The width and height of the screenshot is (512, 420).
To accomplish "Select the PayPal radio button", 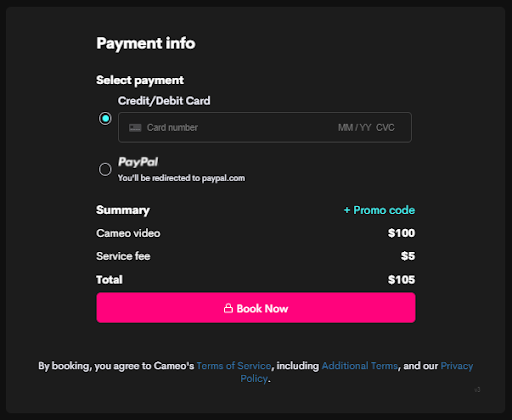I will click(105, 169).
